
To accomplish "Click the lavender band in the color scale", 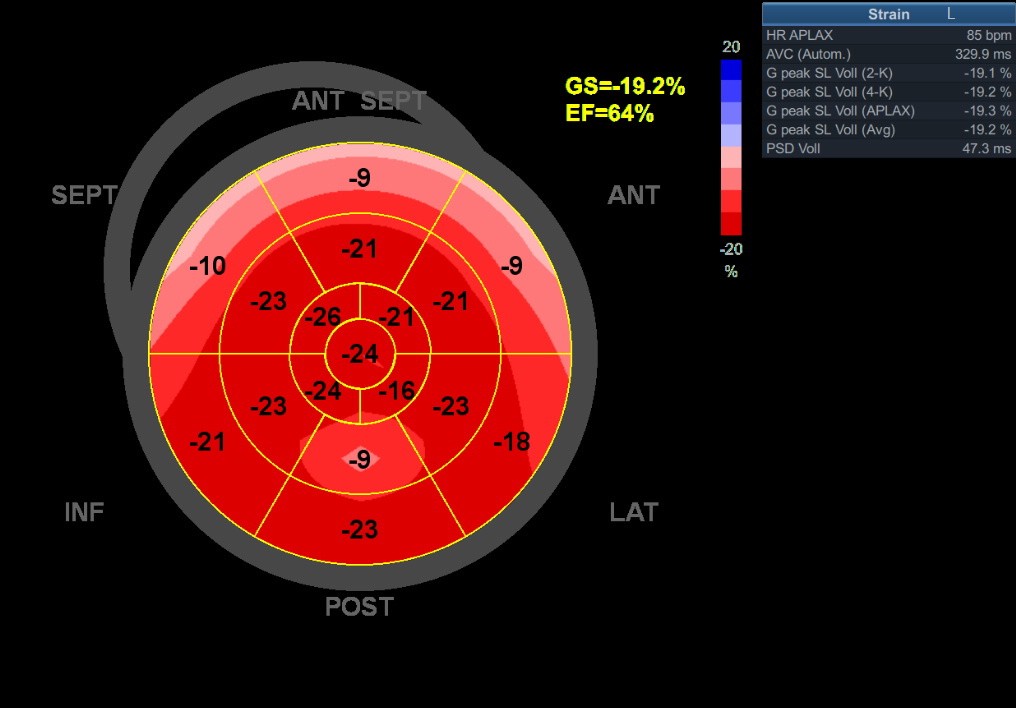I will tap(731, 135).
